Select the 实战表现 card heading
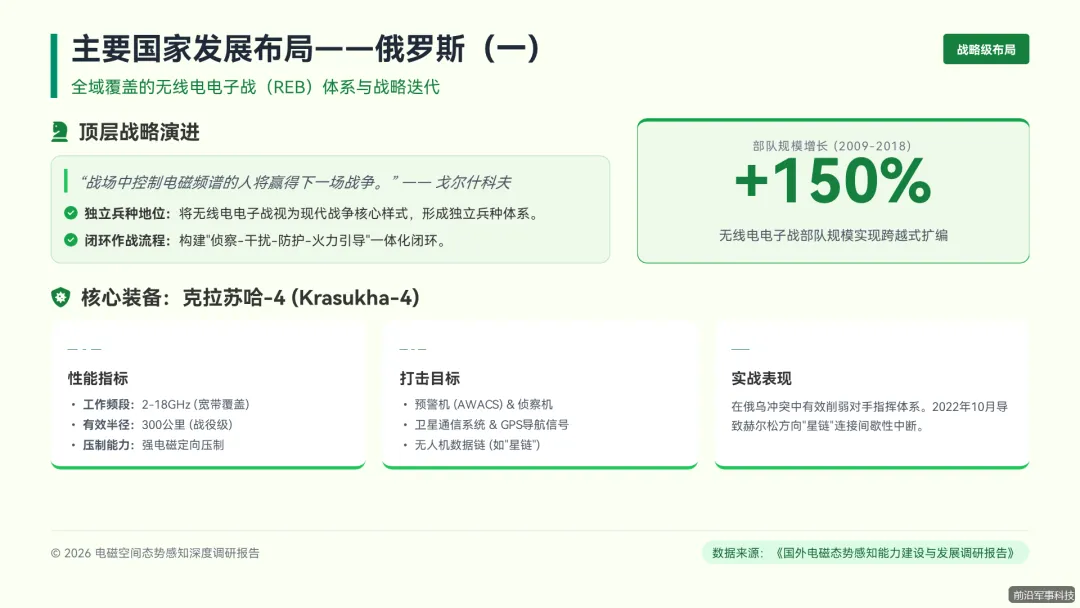 [762, 379]
